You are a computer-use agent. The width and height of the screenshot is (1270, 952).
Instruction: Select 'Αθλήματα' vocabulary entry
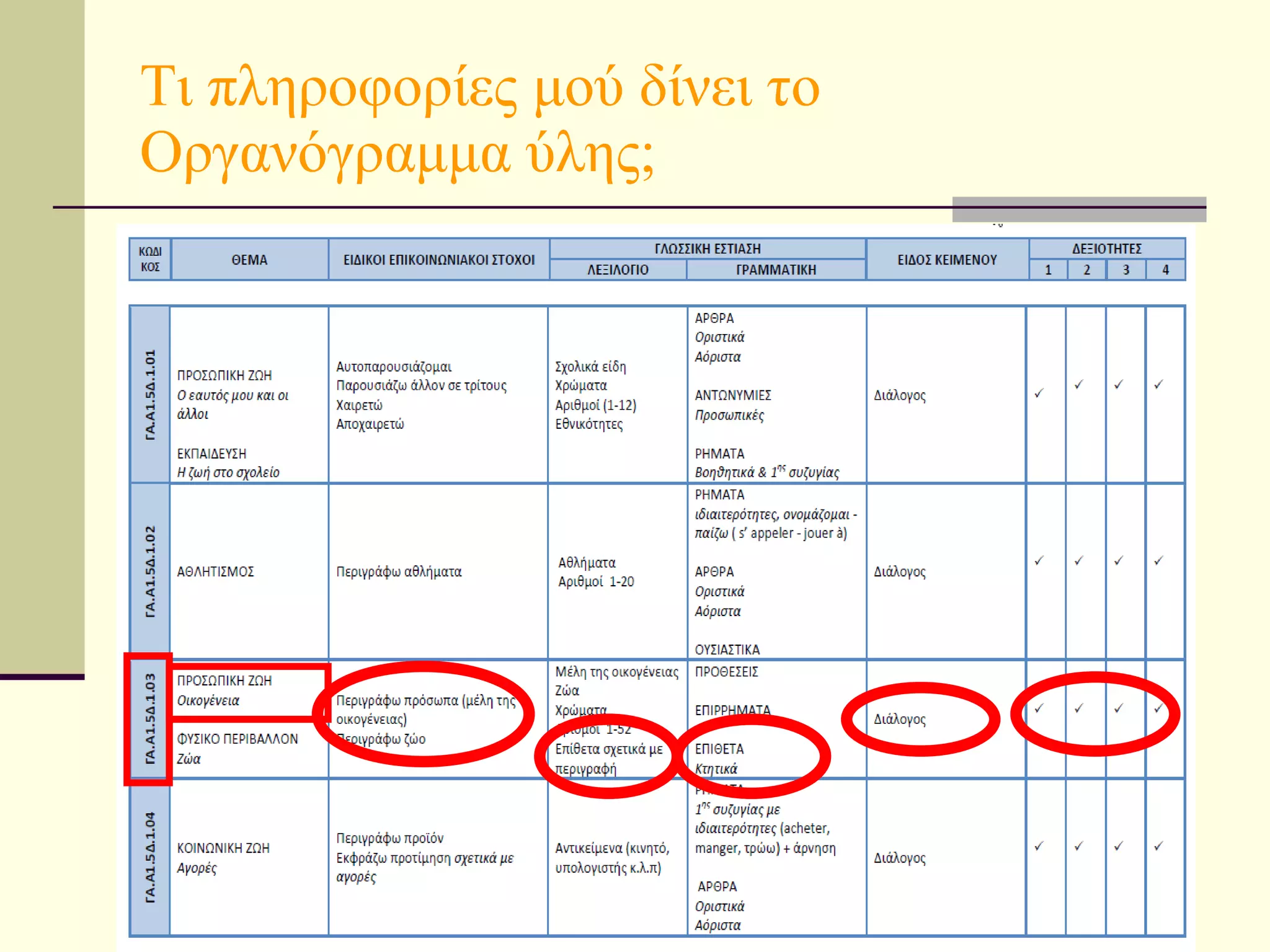pyautogui.click(x=587, y=562)
